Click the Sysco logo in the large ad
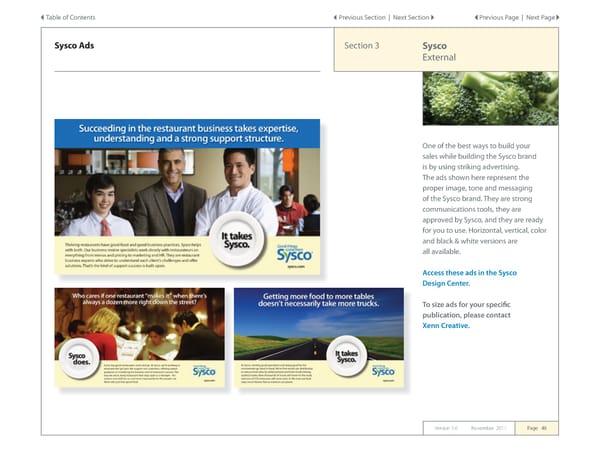Viewport: 600px width, 463px height. [294, 254]
